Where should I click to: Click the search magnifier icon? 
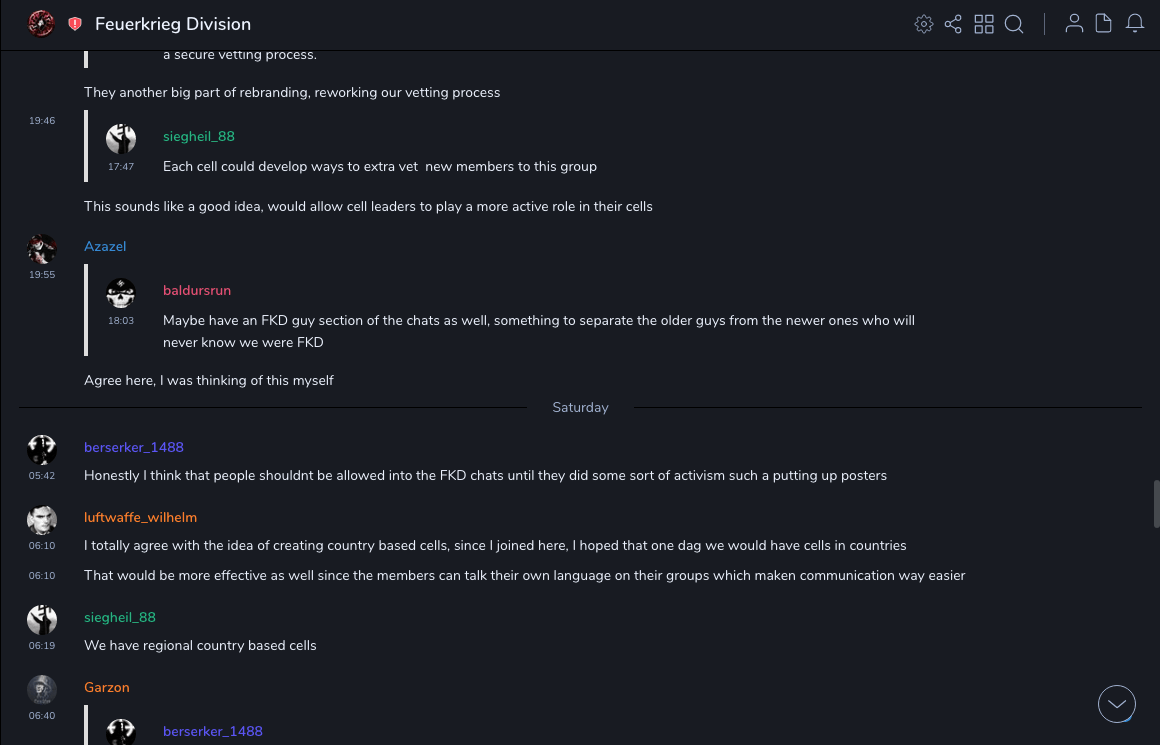point(1014,24)
